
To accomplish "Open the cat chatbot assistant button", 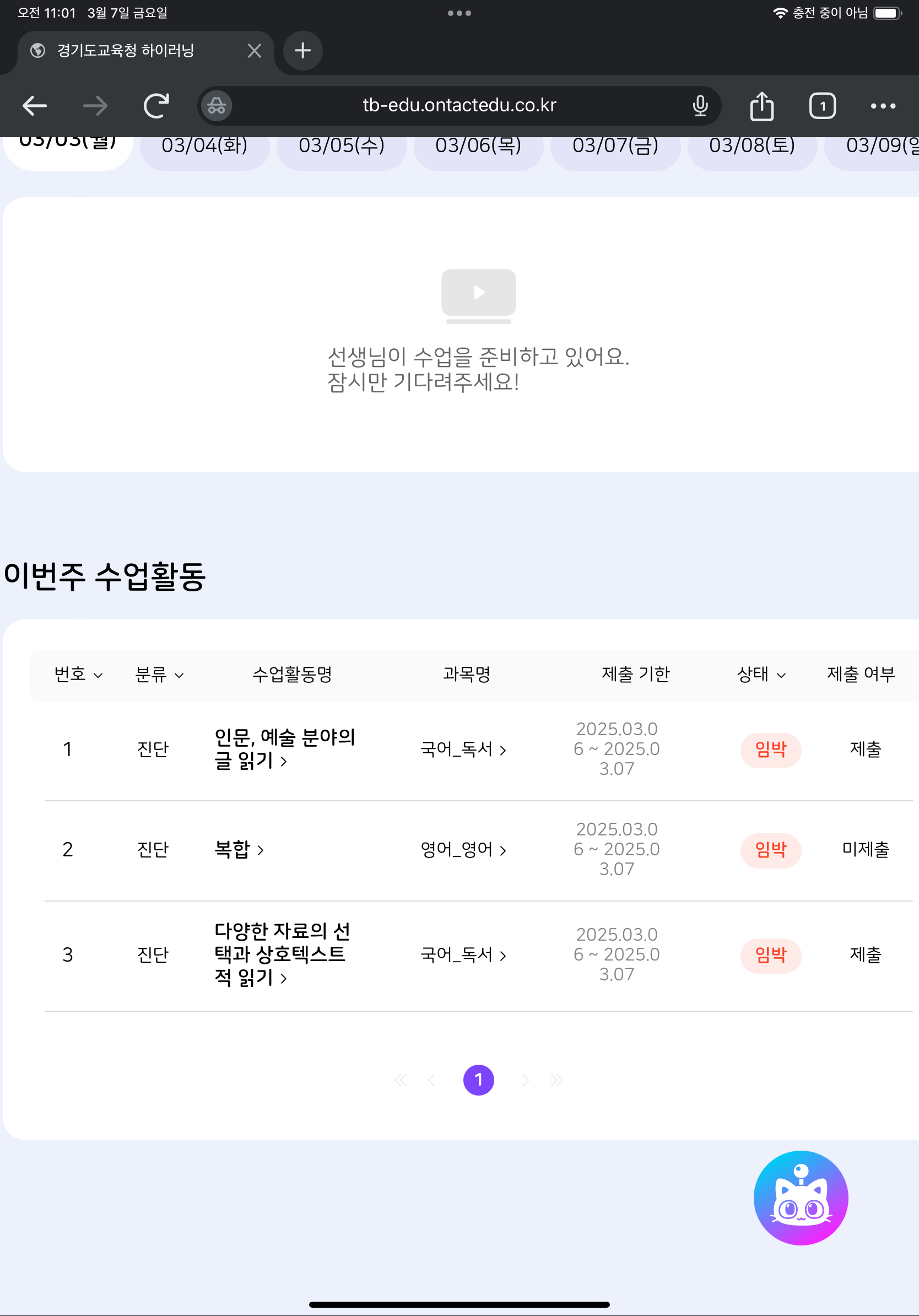I will pos(800,1198).
